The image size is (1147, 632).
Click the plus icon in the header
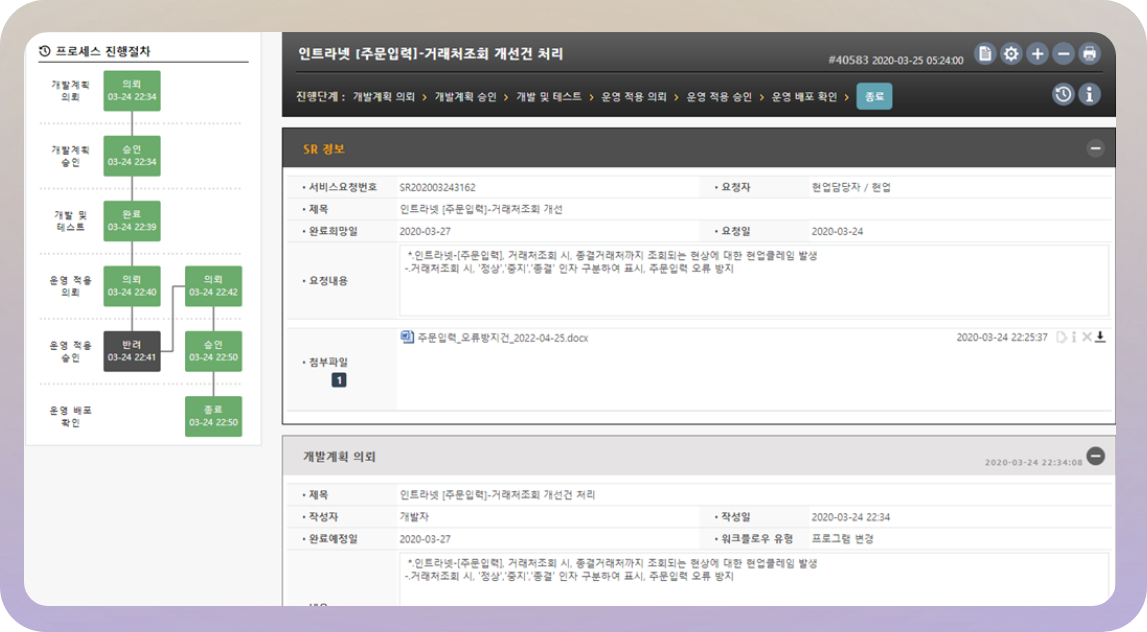point(1037,53)
